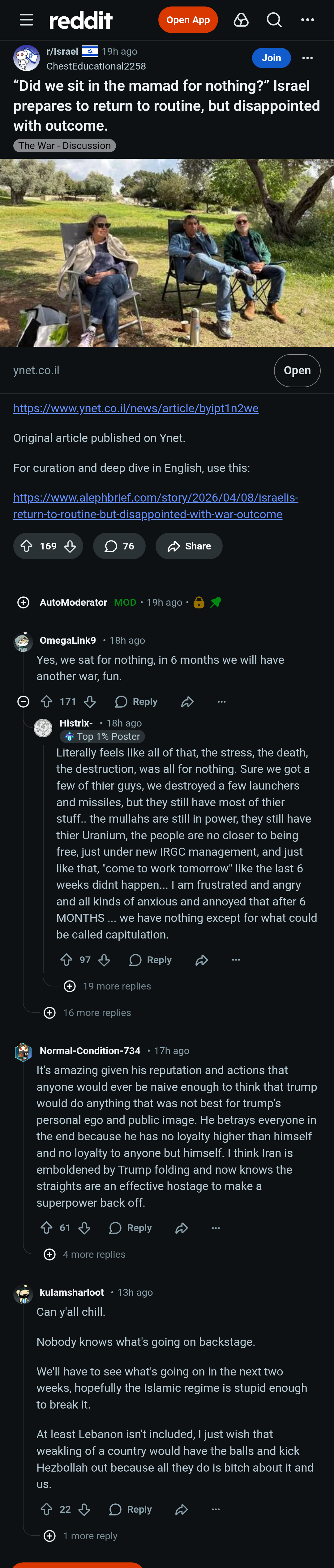The height and width of the screenshot is (1568, 334).
Task: Reply to kulamsharloot's comment
Action: (131, 1509)
